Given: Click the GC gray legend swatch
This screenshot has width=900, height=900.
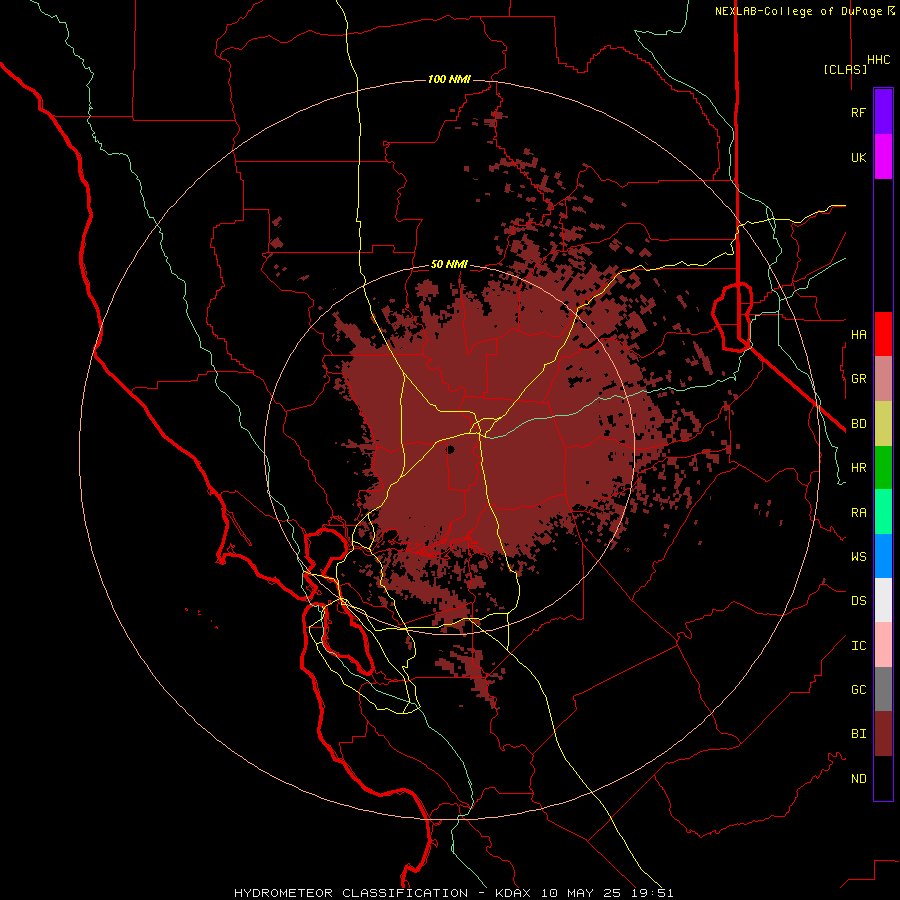Looking at the screenshot, I should pyautogui.click(x=883, y=689).
